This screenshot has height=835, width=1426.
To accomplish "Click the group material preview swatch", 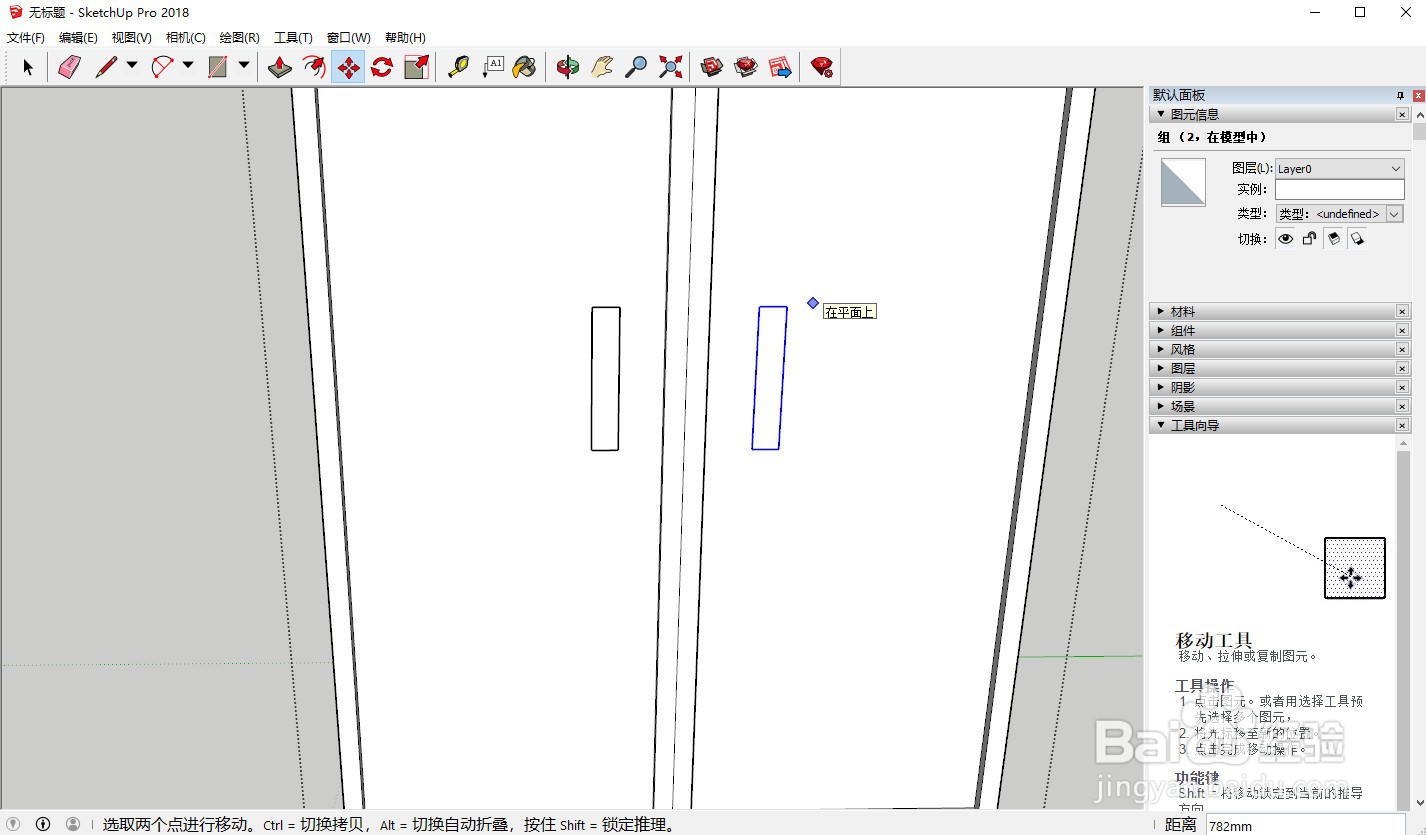I will (x=1183, y=183).
